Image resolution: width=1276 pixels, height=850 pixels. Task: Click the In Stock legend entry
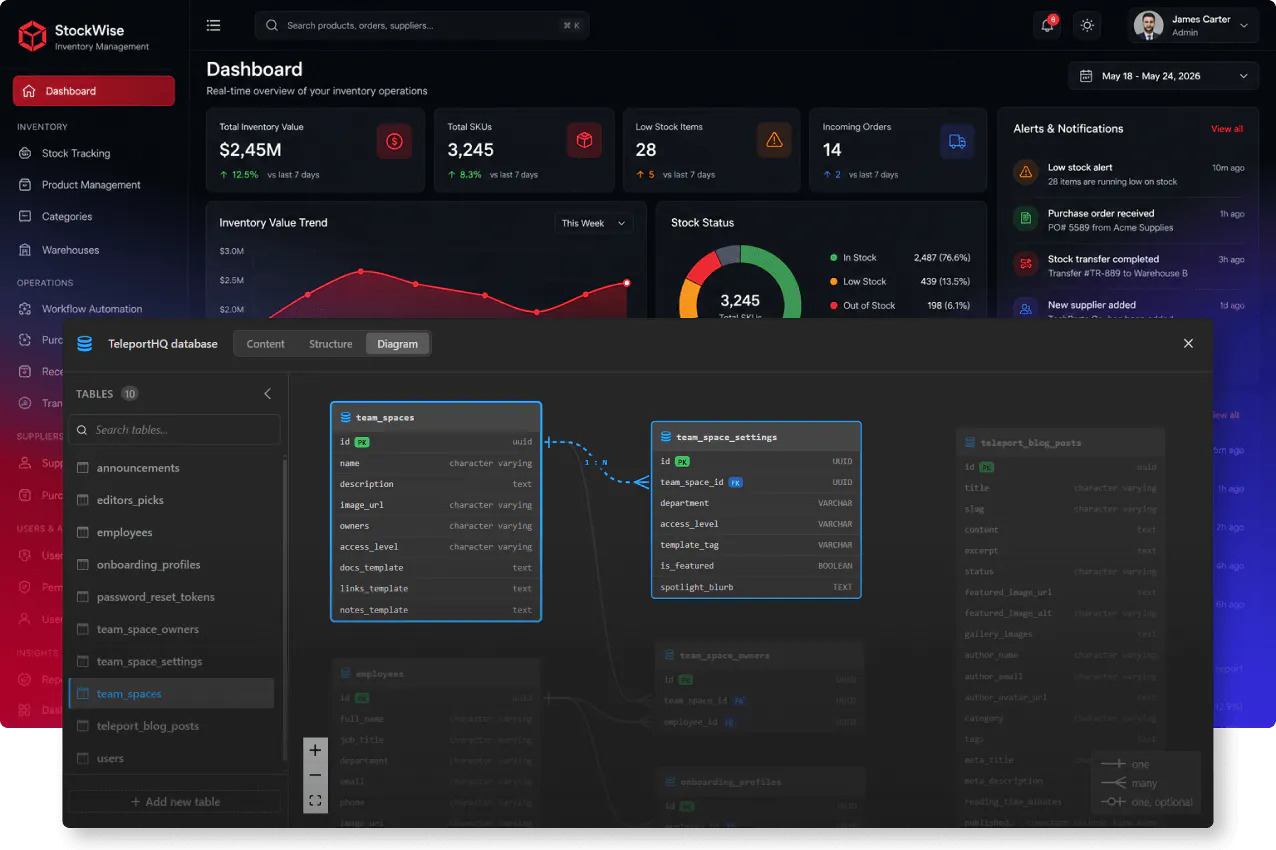coord(900,258)
